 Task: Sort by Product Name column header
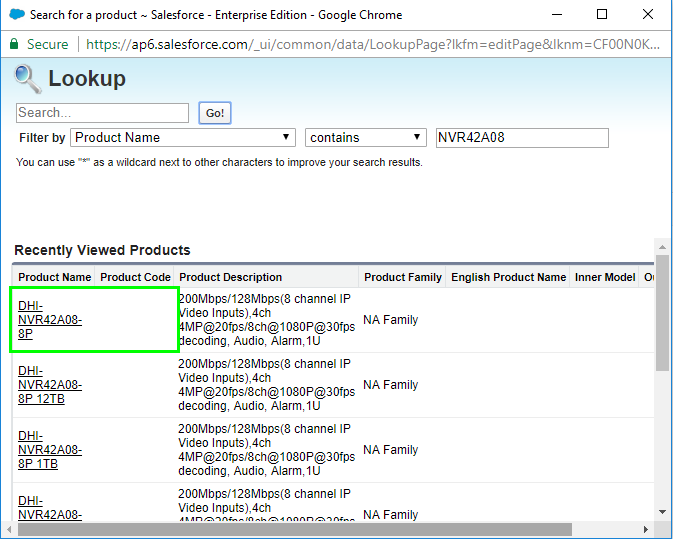(54, 277)
